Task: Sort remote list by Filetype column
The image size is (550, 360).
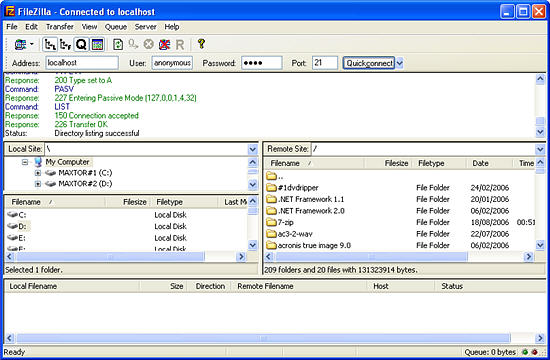Action: pos(440,164)
